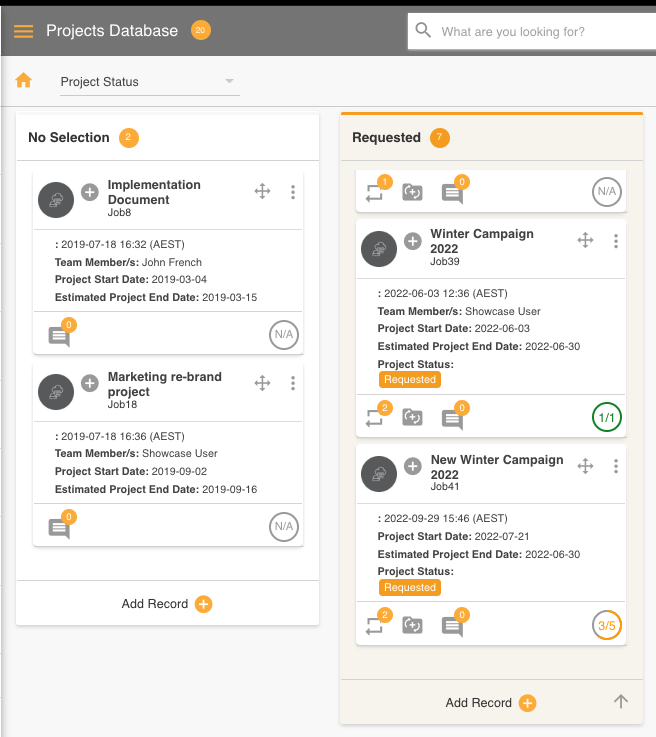Open the Marketing re-brand project title
This screenshot has width=656, height=737.
click(164, 384)
